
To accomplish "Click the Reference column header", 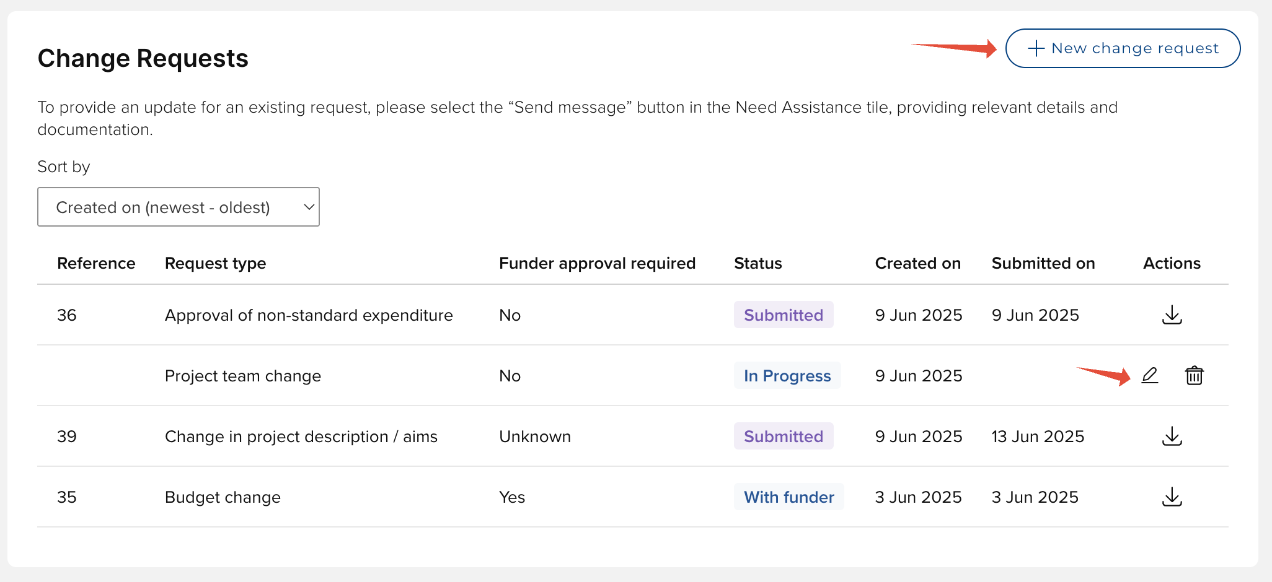I will tap(96, 263).
